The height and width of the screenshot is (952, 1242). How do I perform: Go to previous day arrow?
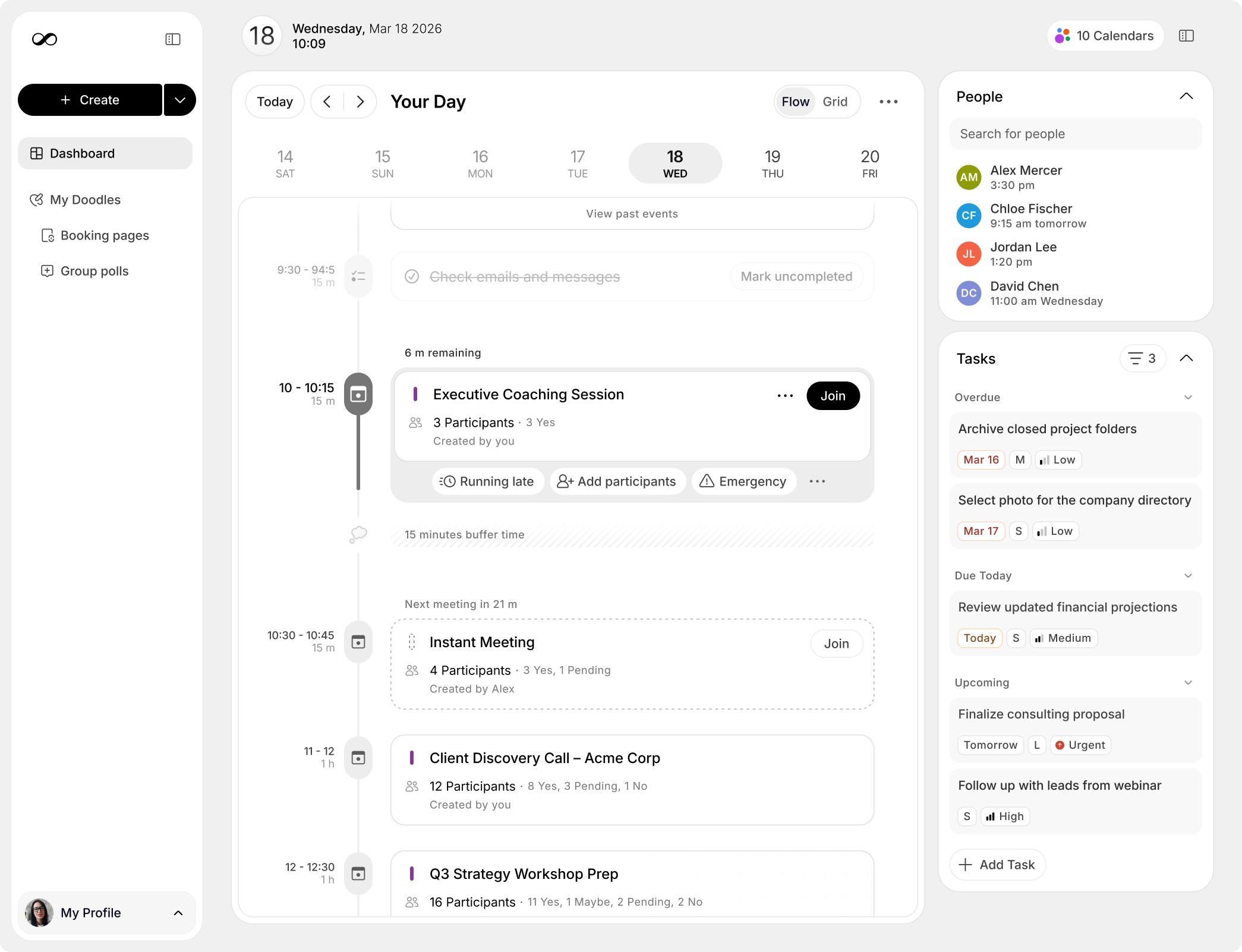pyautogui.click(x=327, y=102)
